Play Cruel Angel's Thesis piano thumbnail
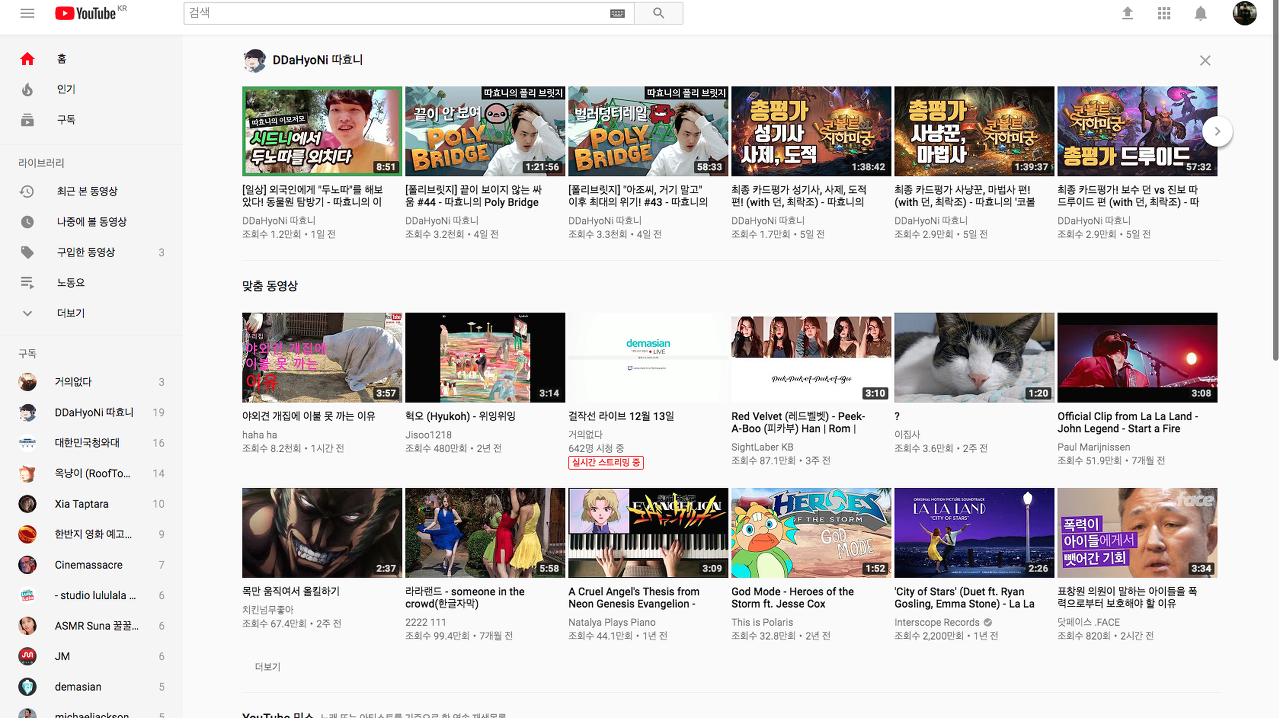 point(648,533)
